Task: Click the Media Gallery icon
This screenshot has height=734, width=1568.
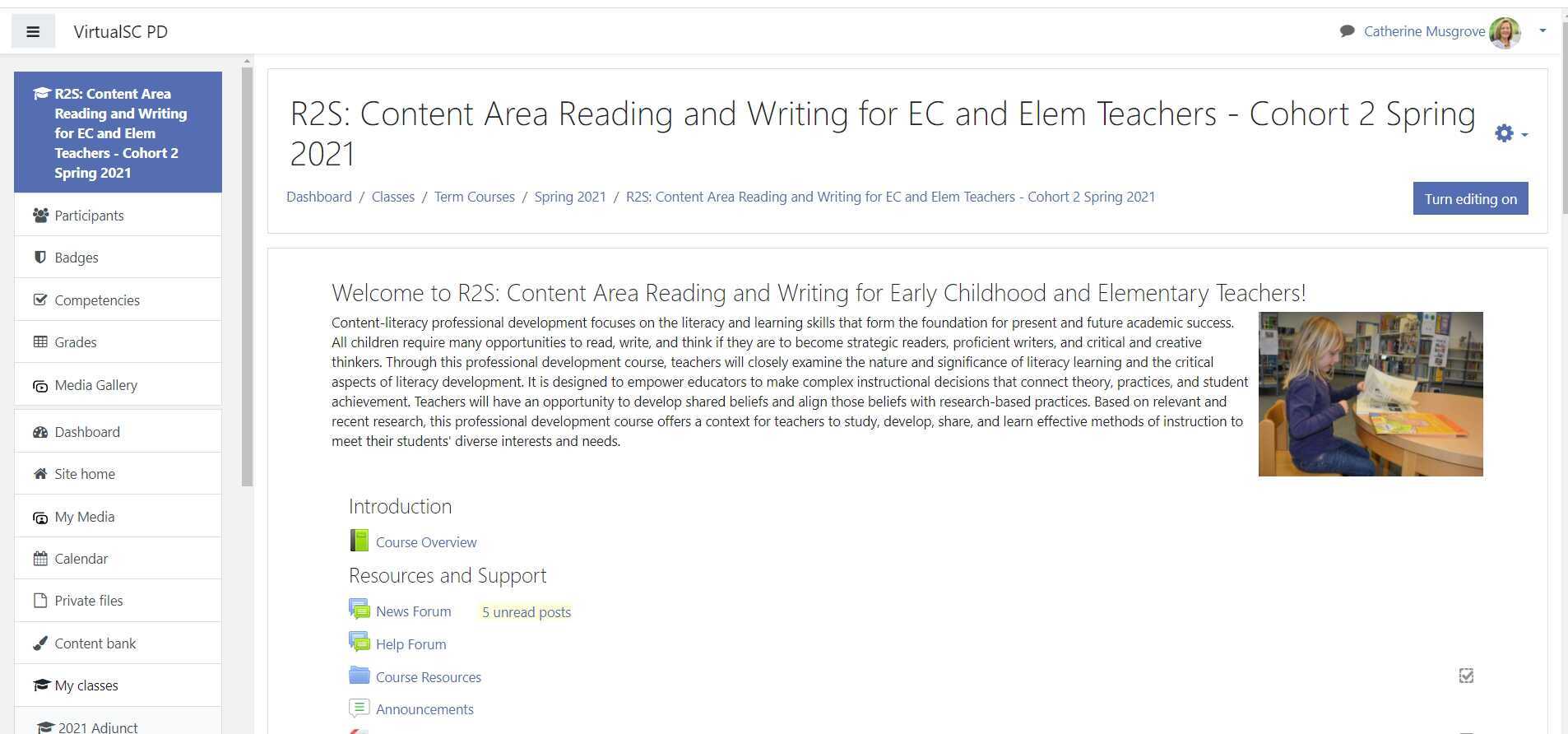Action: pos(39,385)
